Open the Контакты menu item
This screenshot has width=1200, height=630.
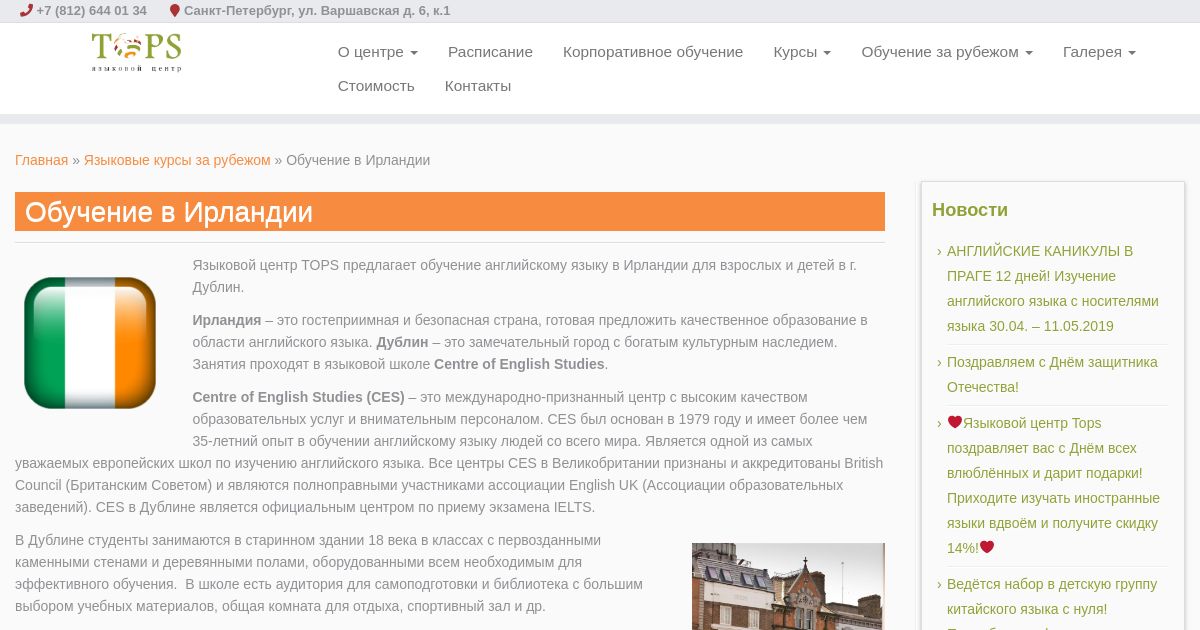(x=478, y=86)
